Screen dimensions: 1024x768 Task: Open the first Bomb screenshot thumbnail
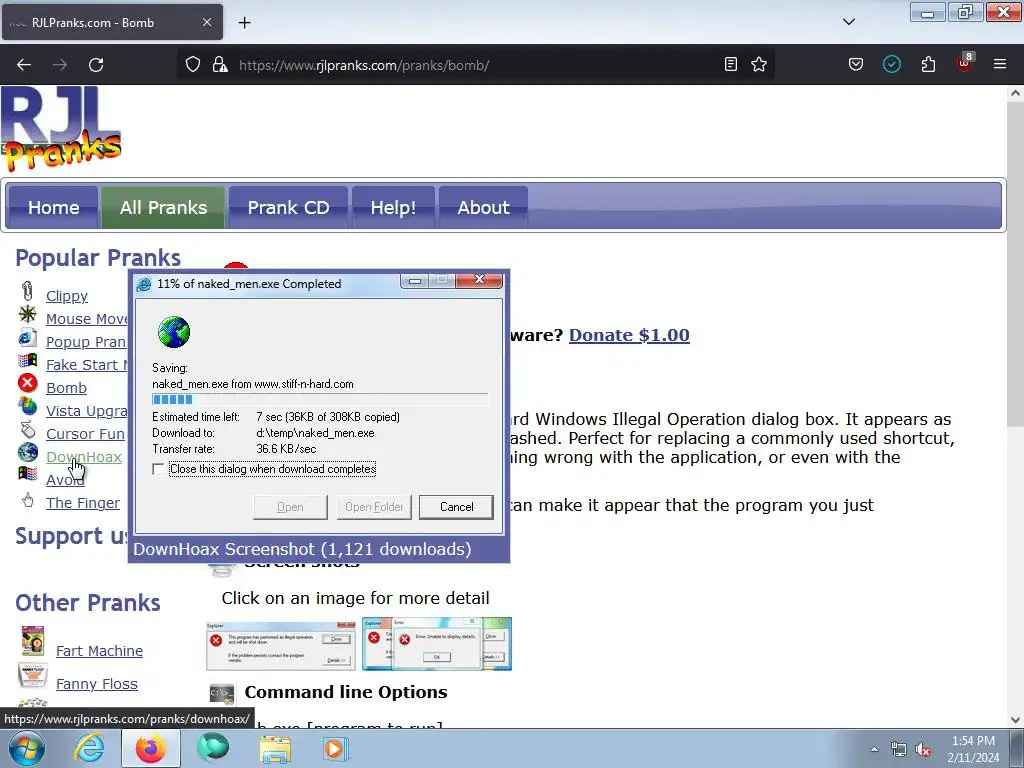(x=281, y=646)
